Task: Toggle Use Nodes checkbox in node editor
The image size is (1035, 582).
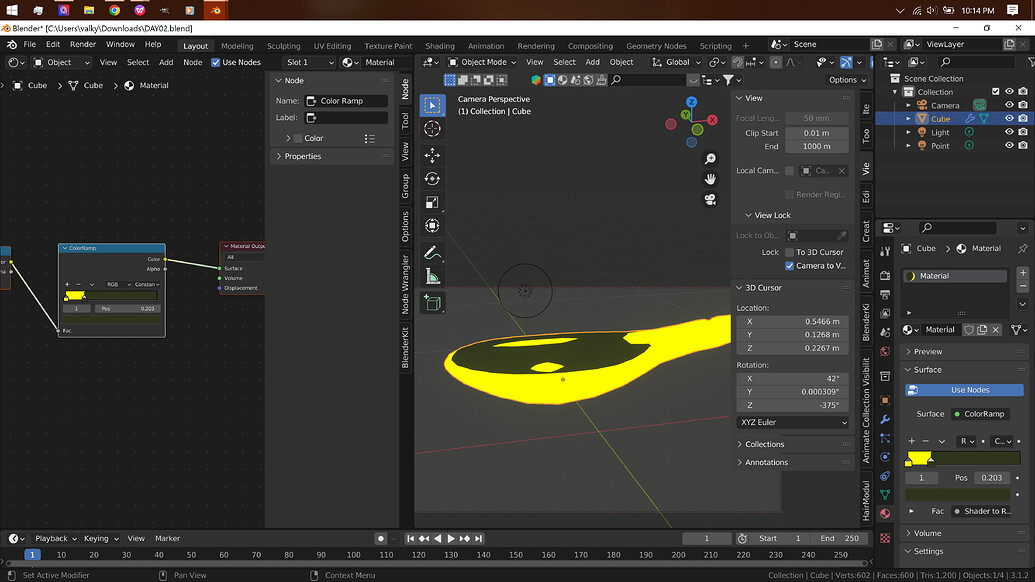Action: pos(215,62)
